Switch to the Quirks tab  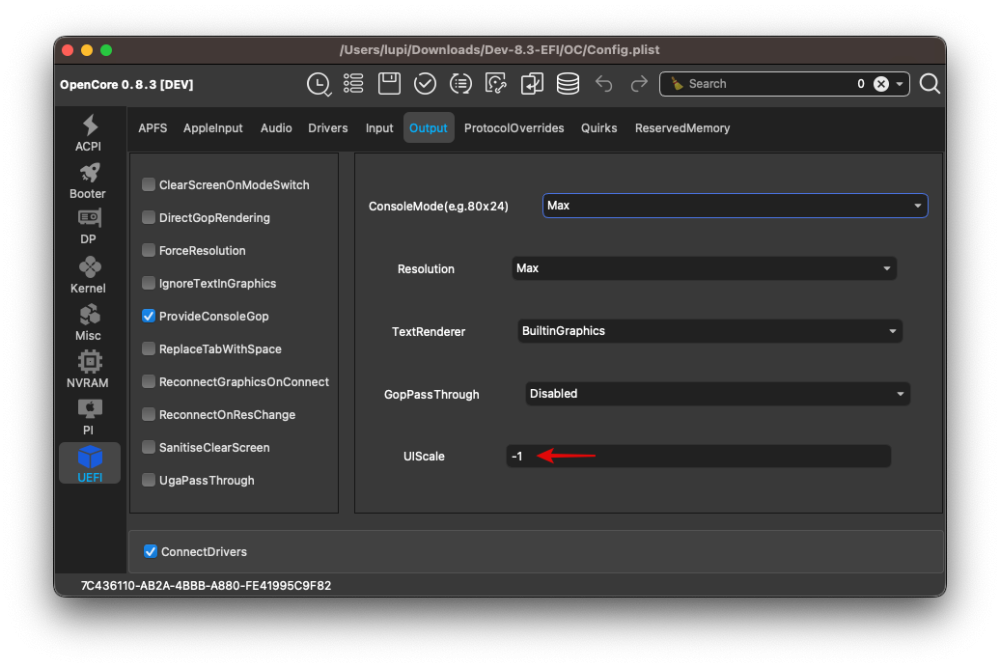coord(599,128)
